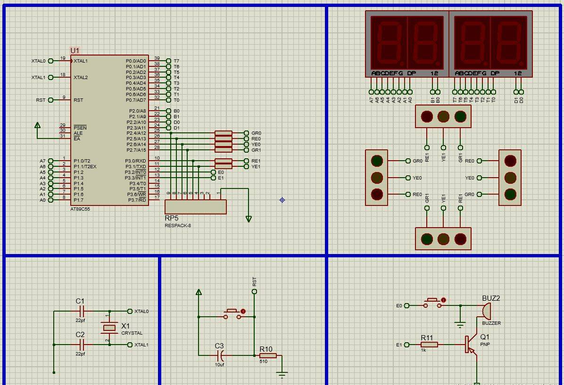Click the '22pf' value under C1
Screen dimensions: 564x385
[80, 320]
